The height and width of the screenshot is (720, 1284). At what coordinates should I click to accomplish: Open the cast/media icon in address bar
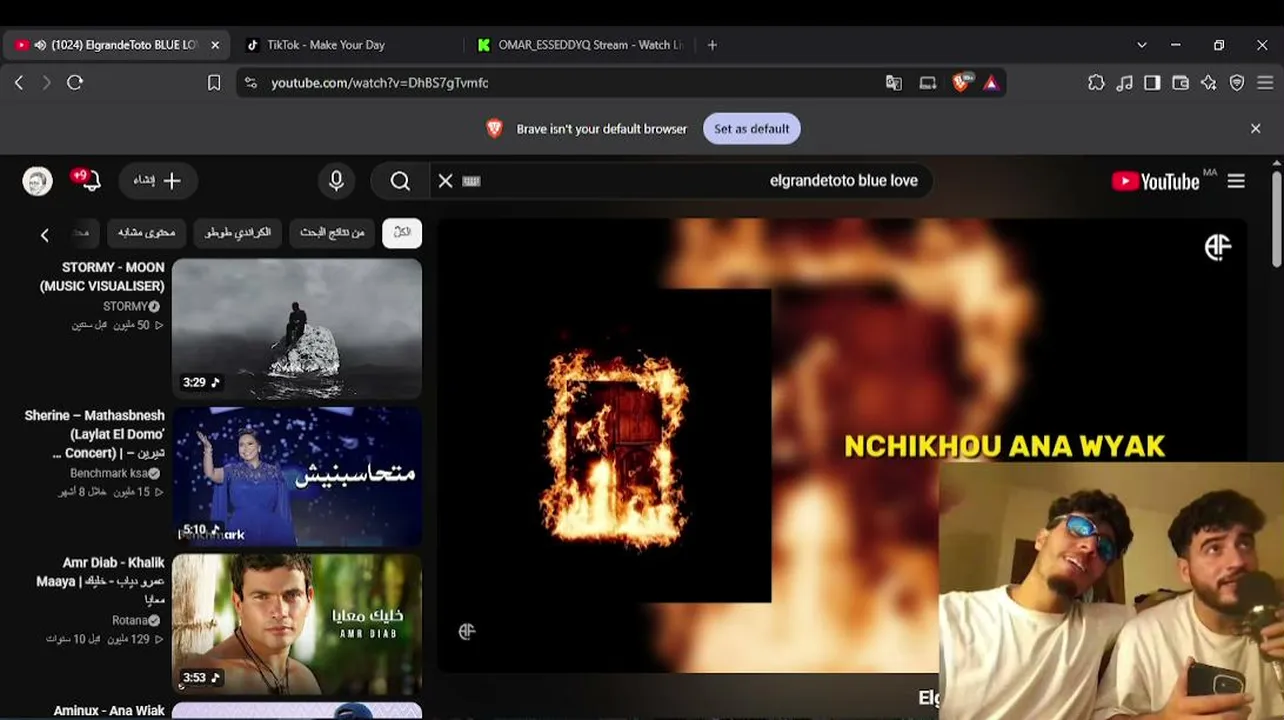[x=928, y=83]
